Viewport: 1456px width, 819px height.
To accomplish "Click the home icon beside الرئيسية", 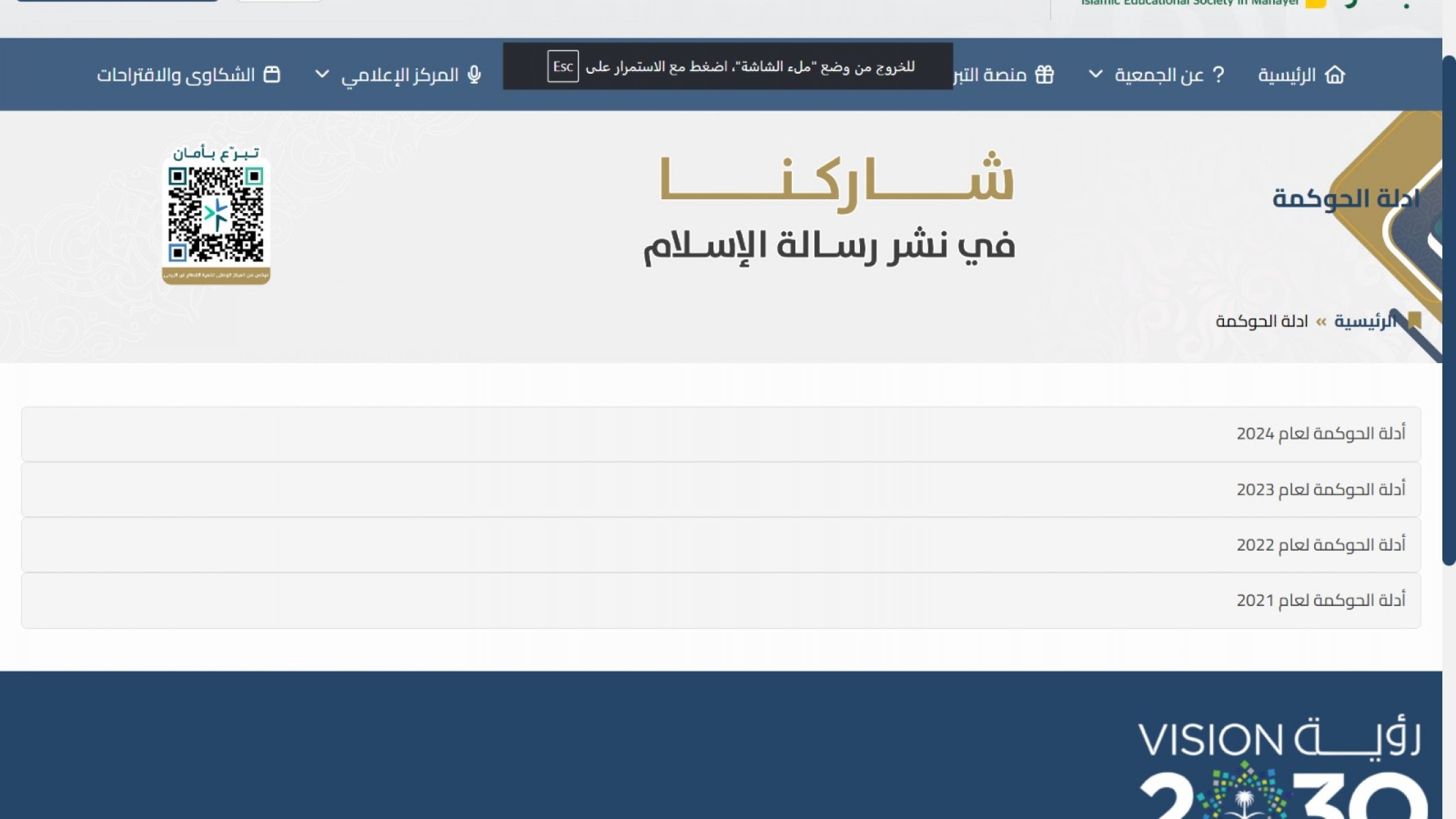I will point(1334,74).
